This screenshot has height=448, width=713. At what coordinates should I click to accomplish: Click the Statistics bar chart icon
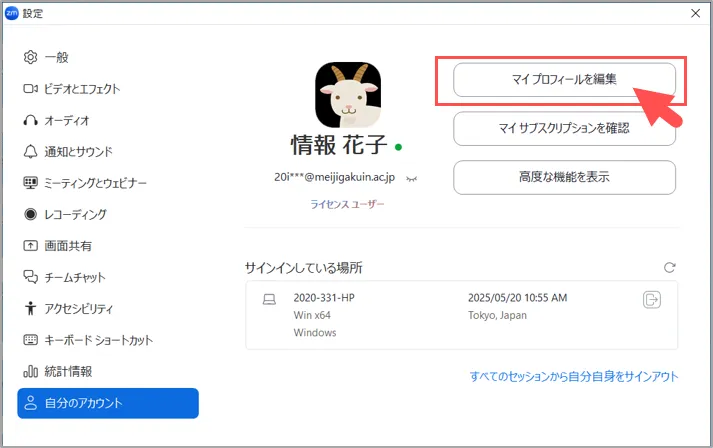point(30,371)
